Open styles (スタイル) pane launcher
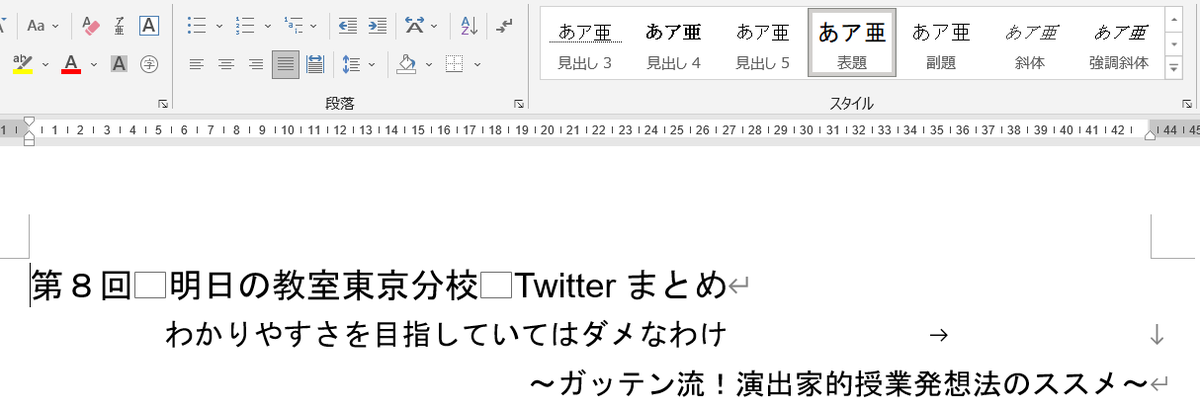 coord(1185,104)
